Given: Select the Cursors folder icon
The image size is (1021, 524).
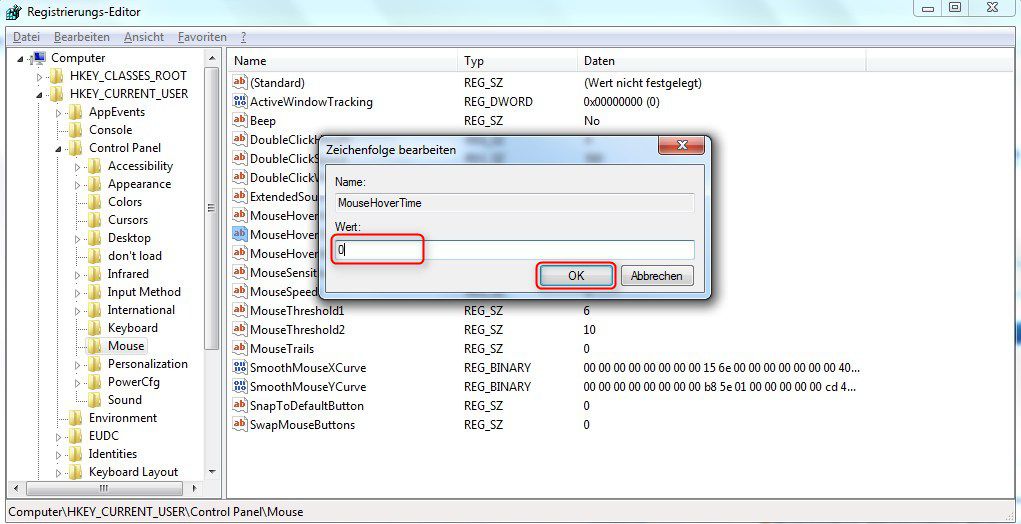Looking at the screenshot, I should click(94, 220).
